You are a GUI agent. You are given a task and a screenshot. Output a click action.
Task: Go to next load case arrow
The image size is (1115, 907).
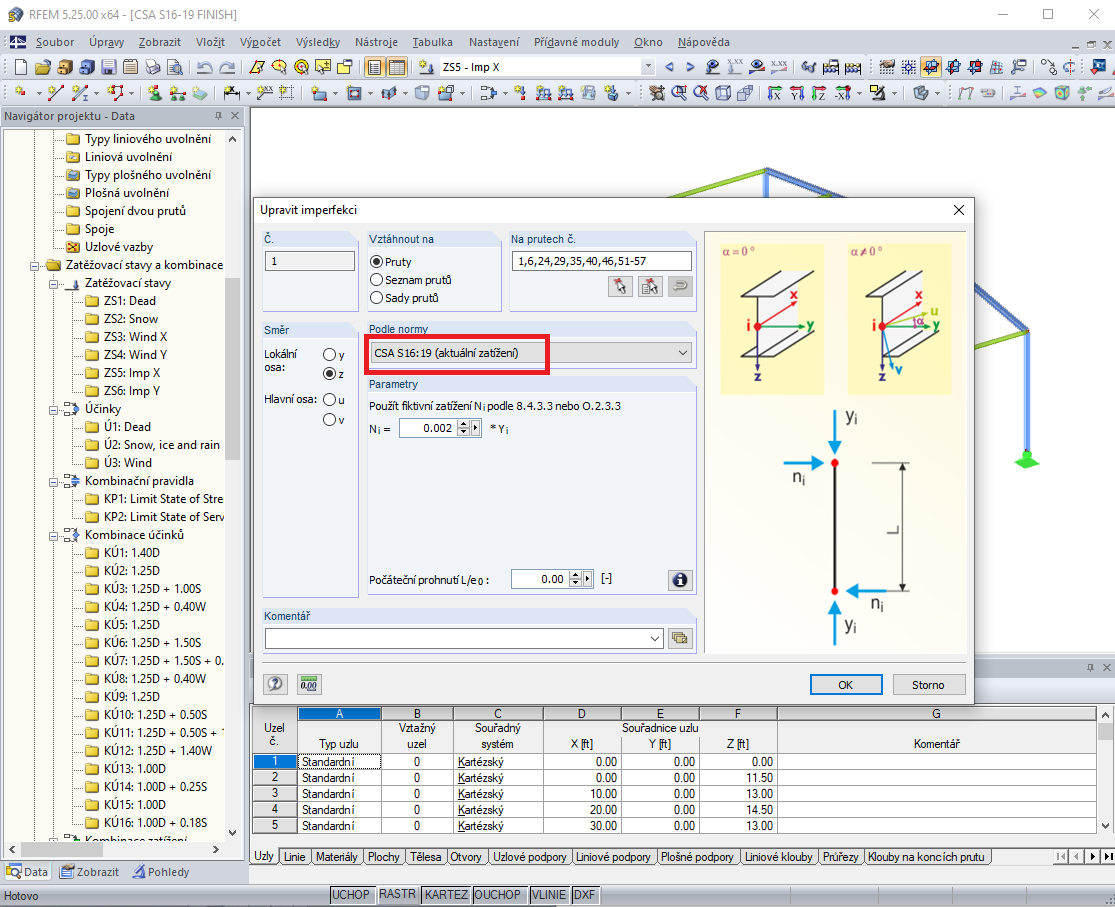tap(690, 67)
